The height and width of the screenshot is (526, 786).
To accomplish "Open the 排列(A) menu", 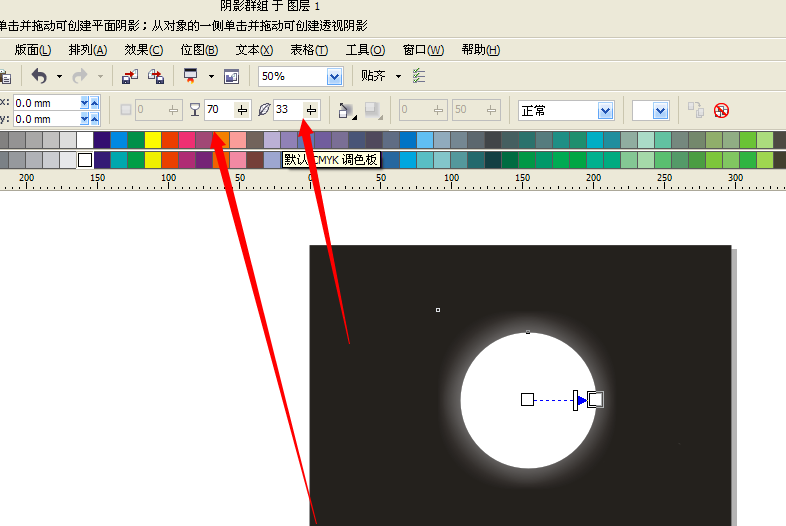I will click(x=88, y=50).
